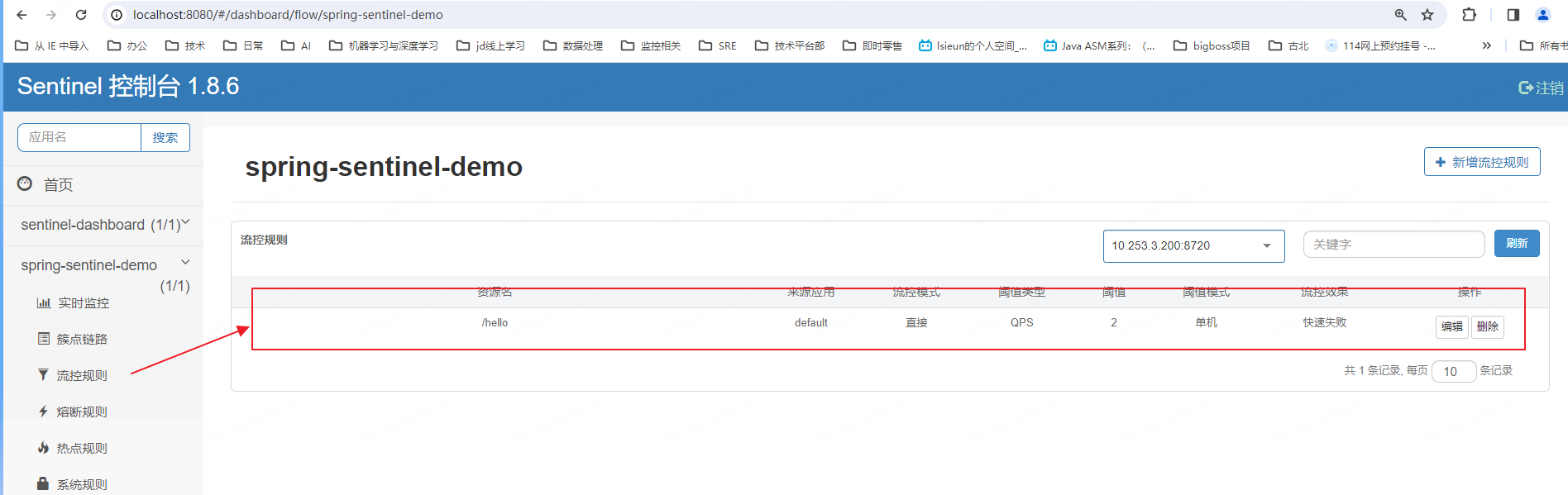The image size is (1568, 495).
Task: Click the 刷新 button
Action: (x=1517, y=244)
